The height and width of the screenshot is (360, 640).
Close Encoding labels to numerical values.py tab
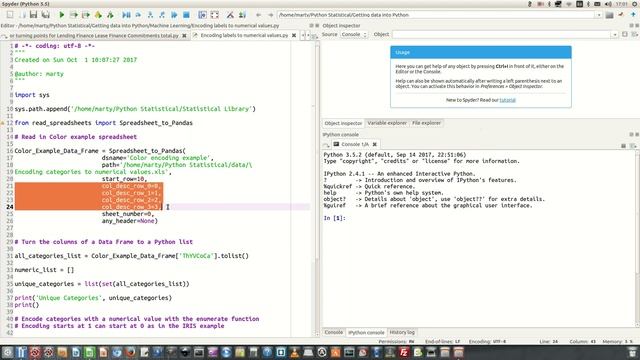293,36
